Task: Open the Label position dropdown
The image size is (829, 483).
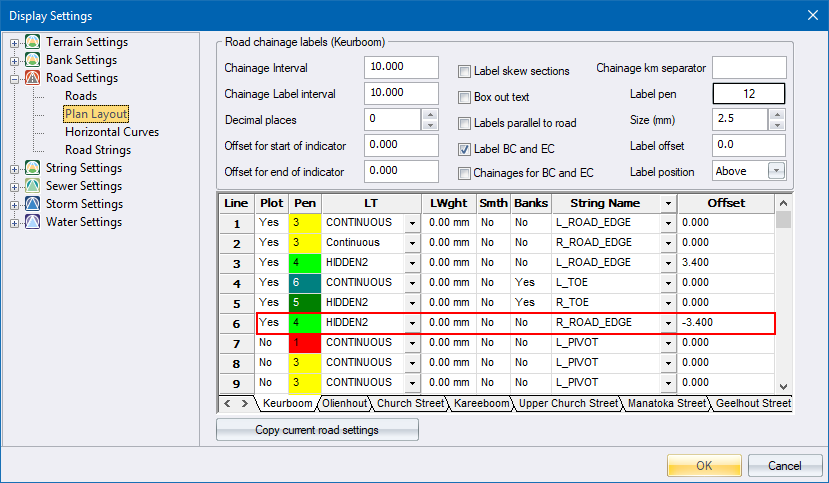Action: point(776,171)
